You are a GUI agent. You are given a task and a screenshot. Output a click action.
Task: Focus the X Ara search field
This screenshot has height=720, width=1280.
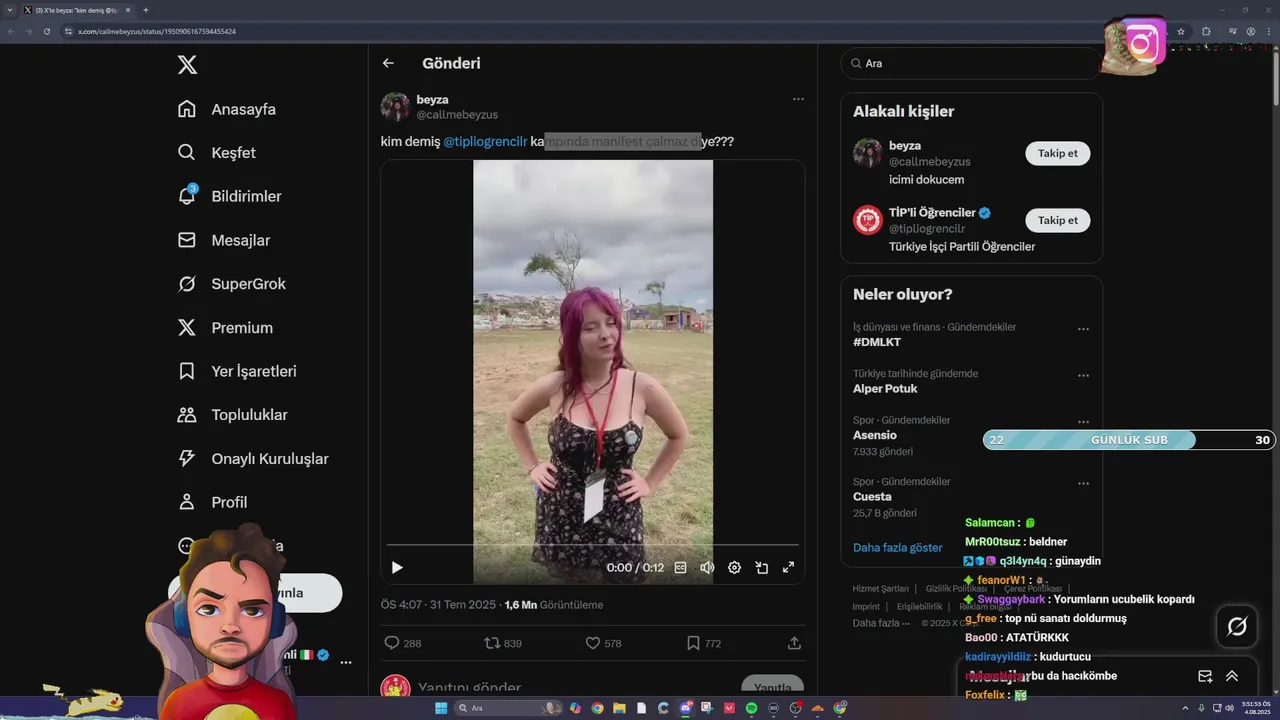click(x=970, y=63)
